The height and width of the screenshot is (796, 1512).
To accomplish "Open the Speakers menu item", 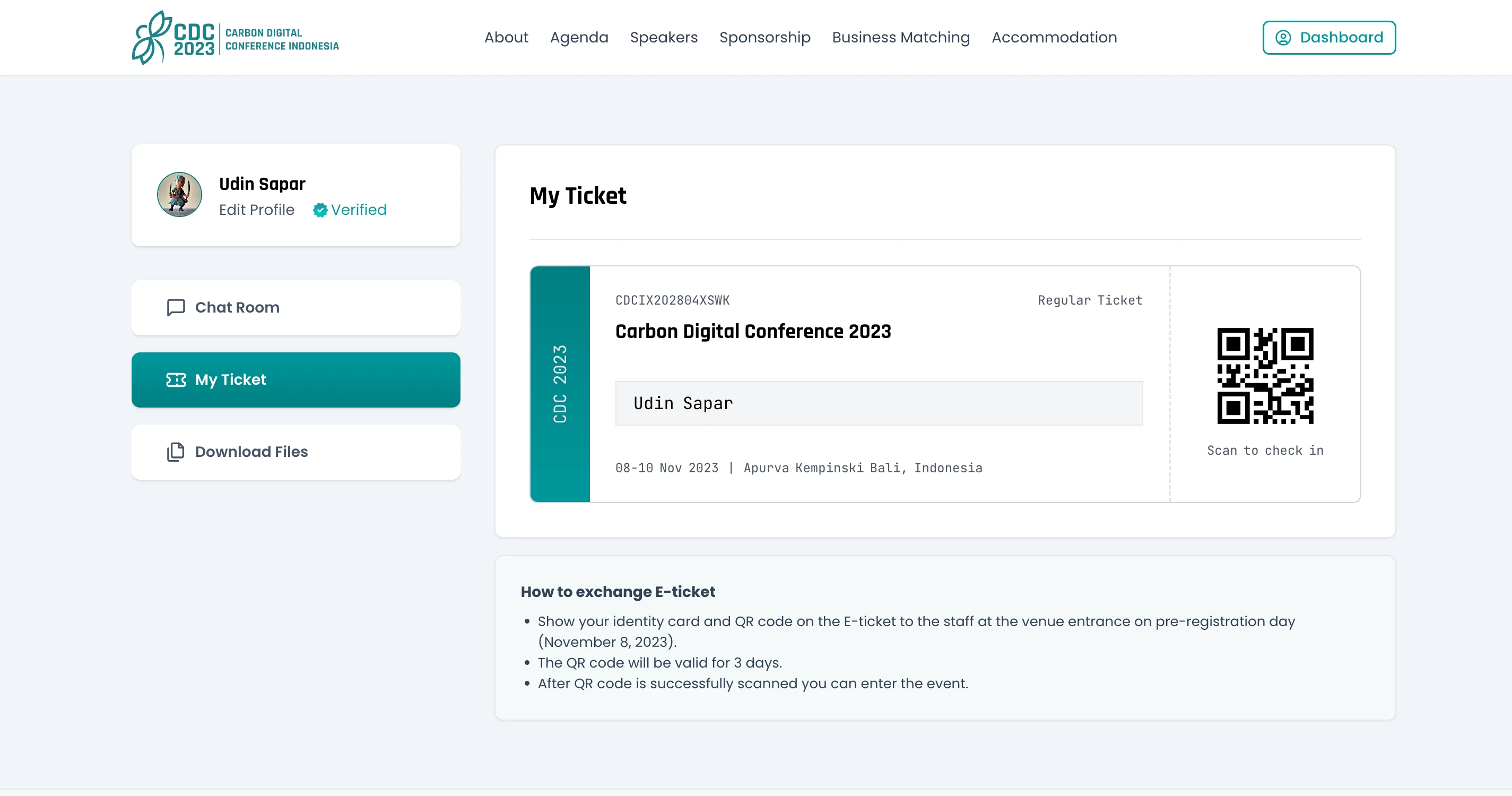I will point(663,38).
